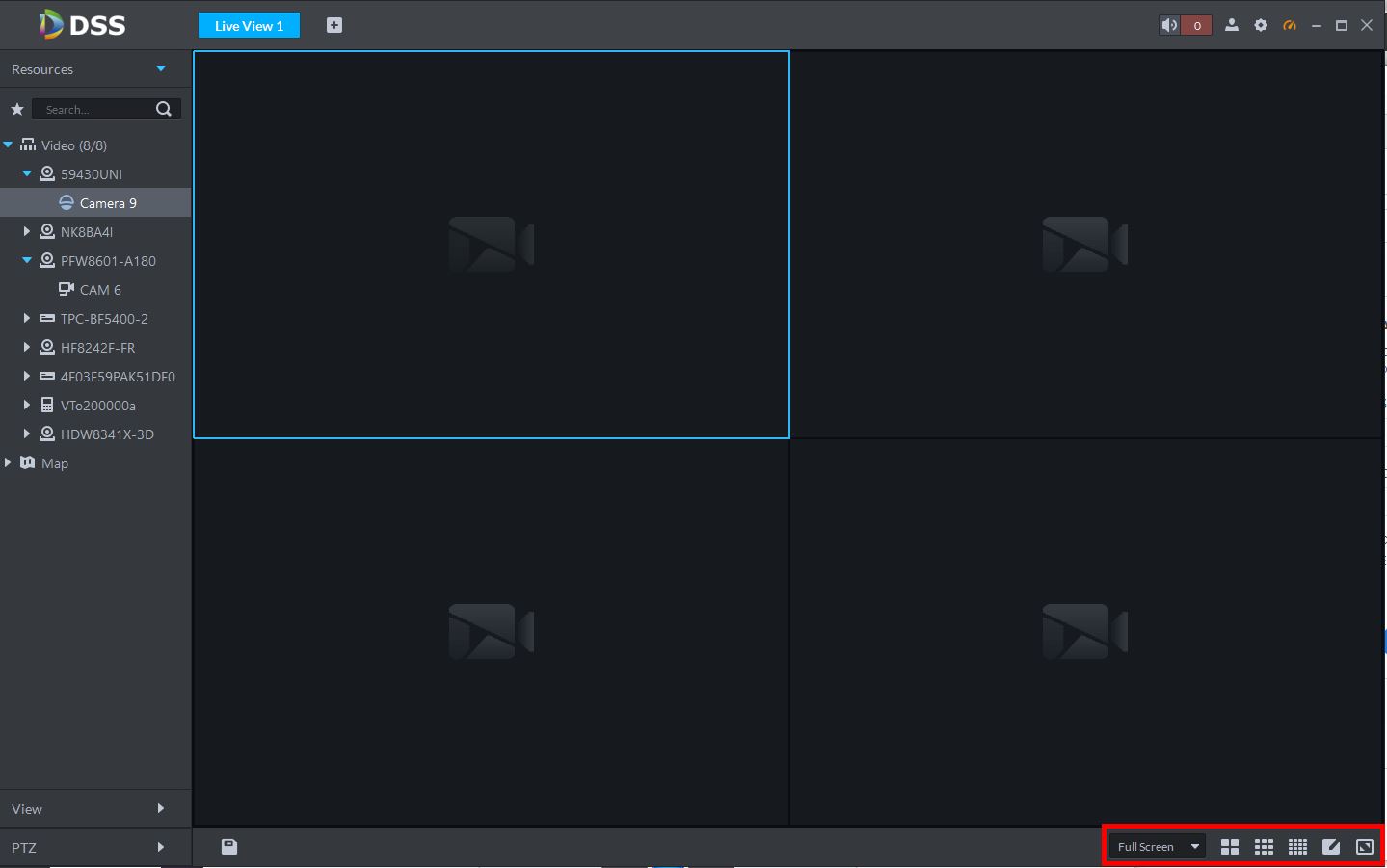Expand the PTZ panel
Viewport: 1387px width, 868px height.
95,848
